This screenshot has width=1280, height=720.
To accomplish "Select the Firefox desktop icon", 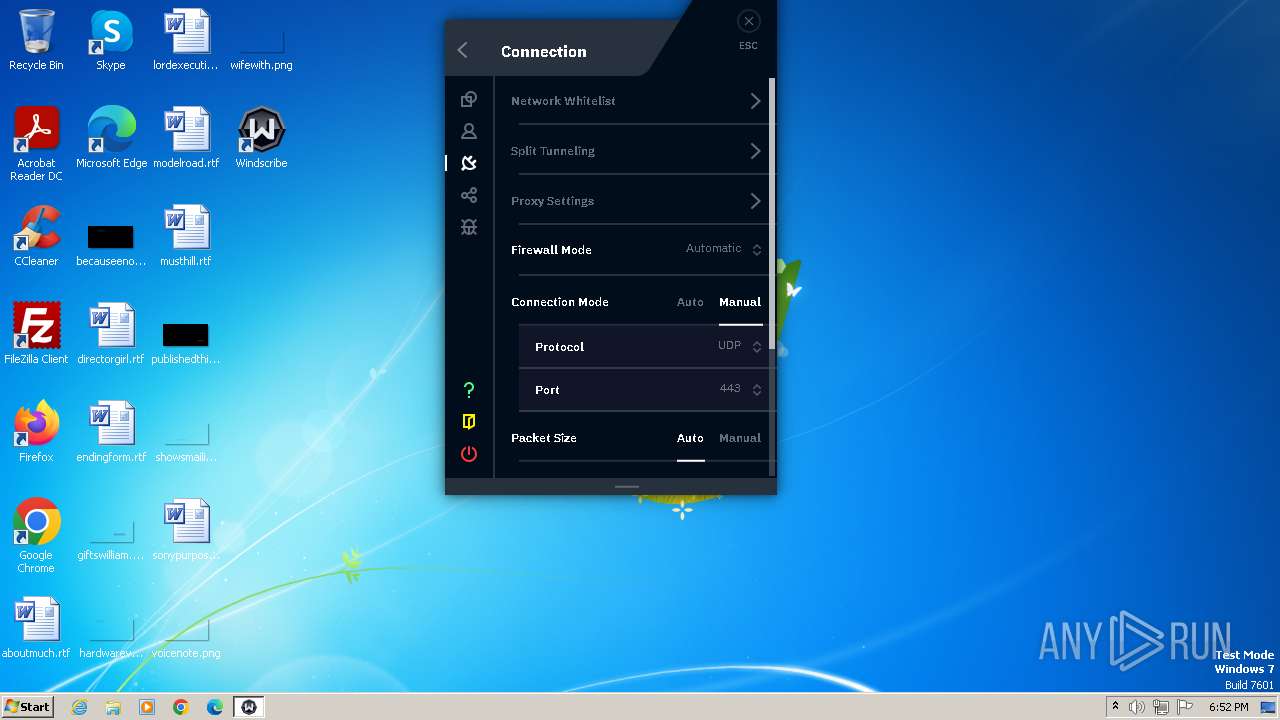I will point(36,432).
